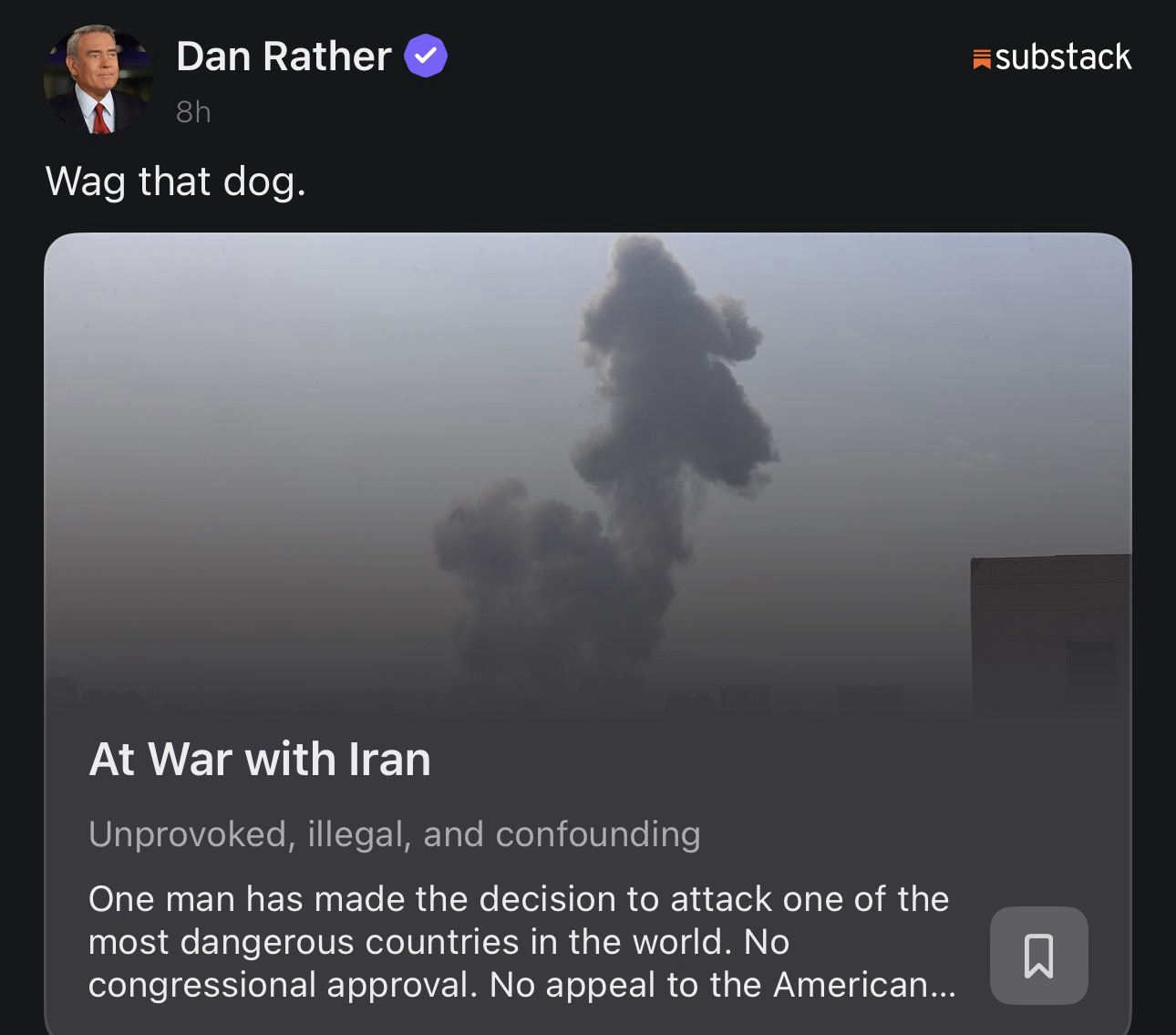Click the 8h post timestamp
The height and width of the screenshot is (1035, 1176).
click(193, 111)
